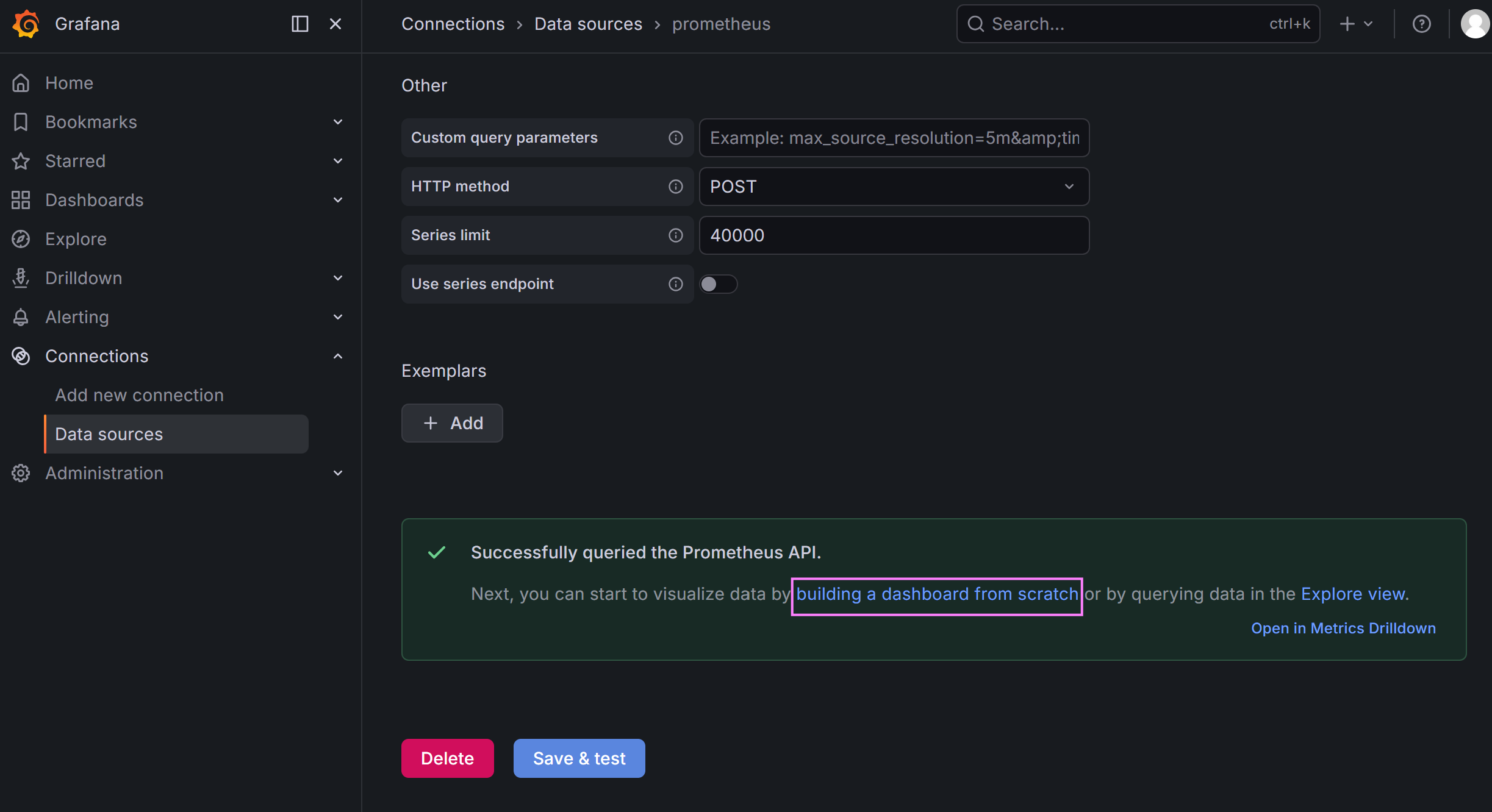Expand the Dashboards menu chevron
The height and width of the screenshot is (812, 1492).
tap(338, 200)
